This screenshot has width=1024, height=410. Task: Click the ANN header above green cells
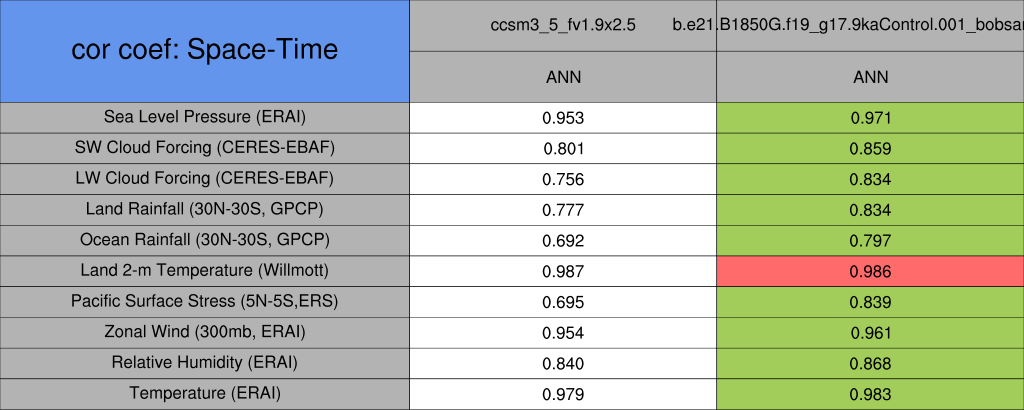coord(870,77)
